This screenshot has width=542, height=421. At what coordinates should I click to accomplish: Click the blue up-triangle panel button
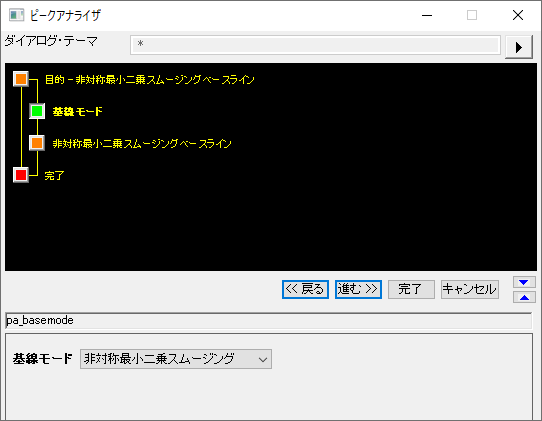point(524,297)
